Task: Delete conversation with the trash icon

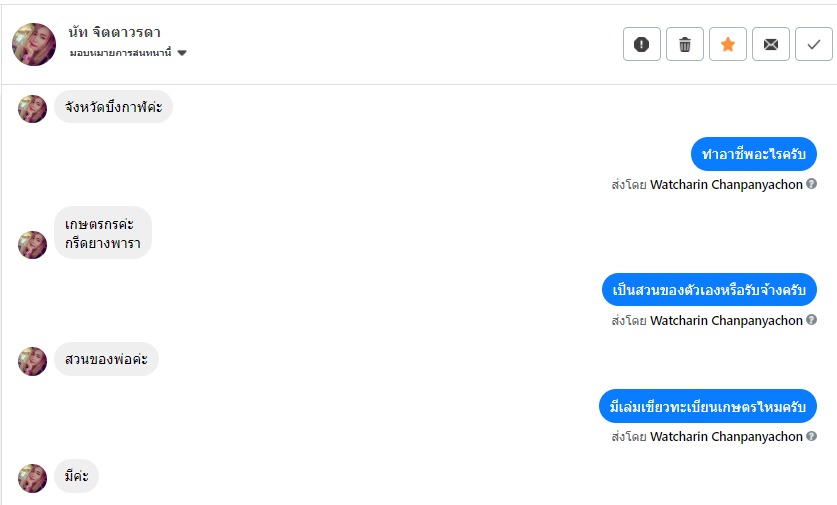Action: [685, 44]
